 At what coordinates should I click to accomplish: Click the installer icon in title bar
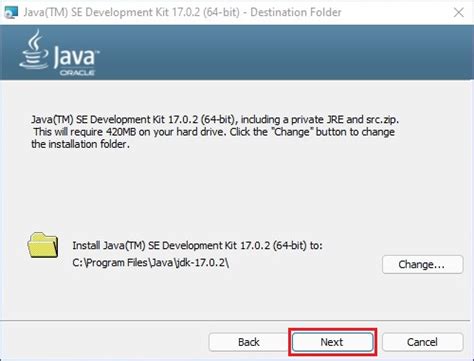tap(11, 12)
